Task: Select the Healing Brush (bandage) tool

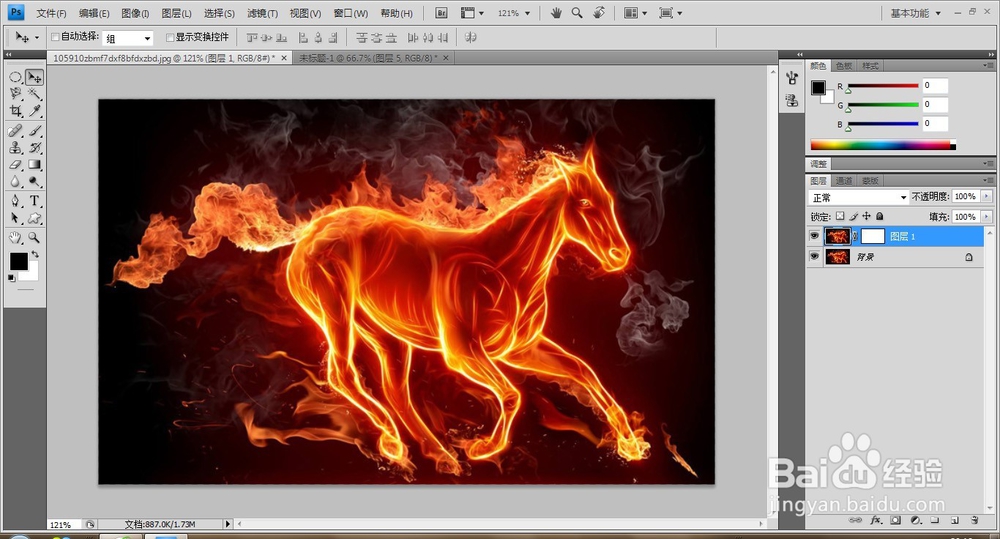Action: [x=15, y=131]
